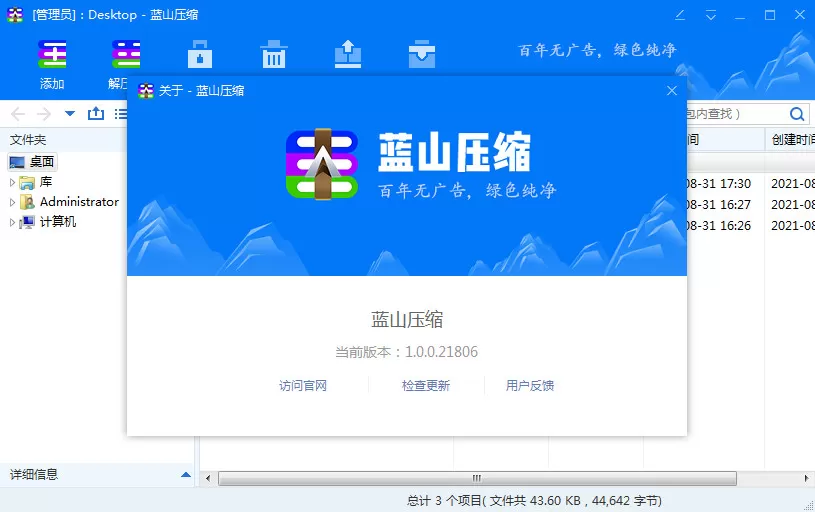
Task: Click the 08-31 17:30 time cell
Action: [718, 183]
